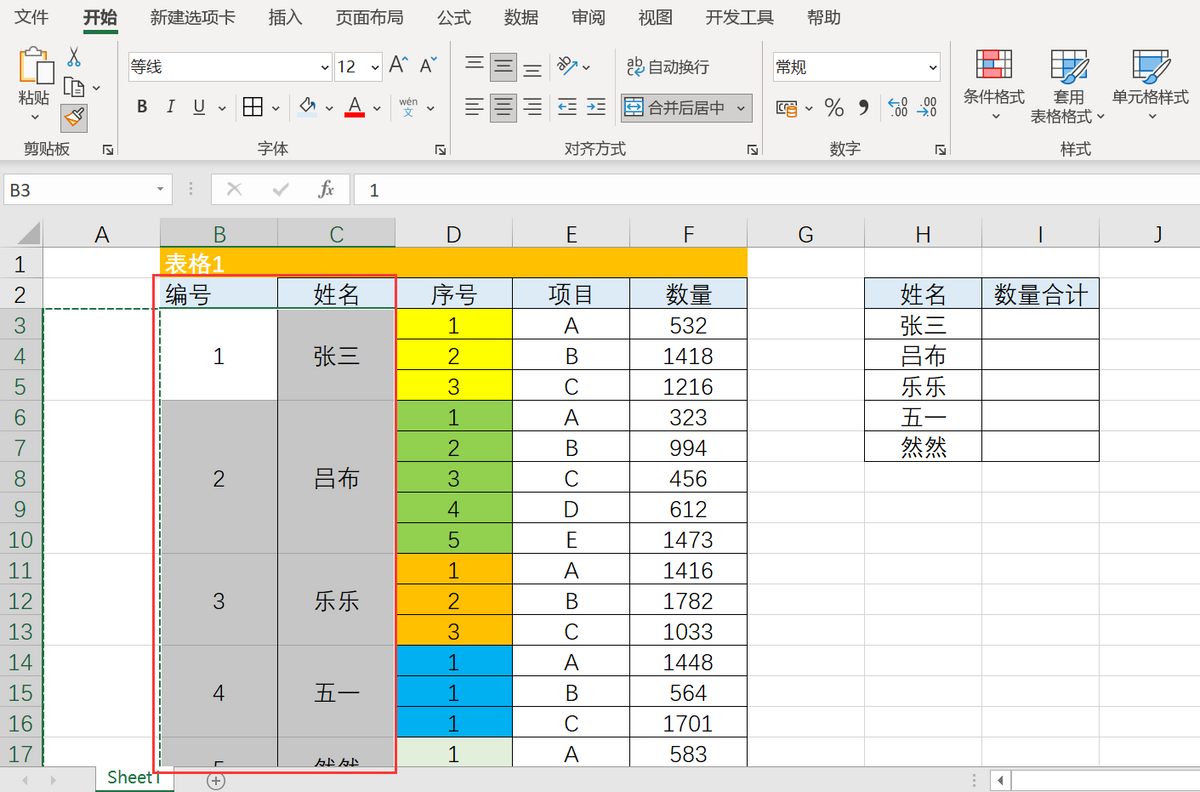Align text left
Viewport: 1200px width, 792px height.
click(x=475, y=107)
